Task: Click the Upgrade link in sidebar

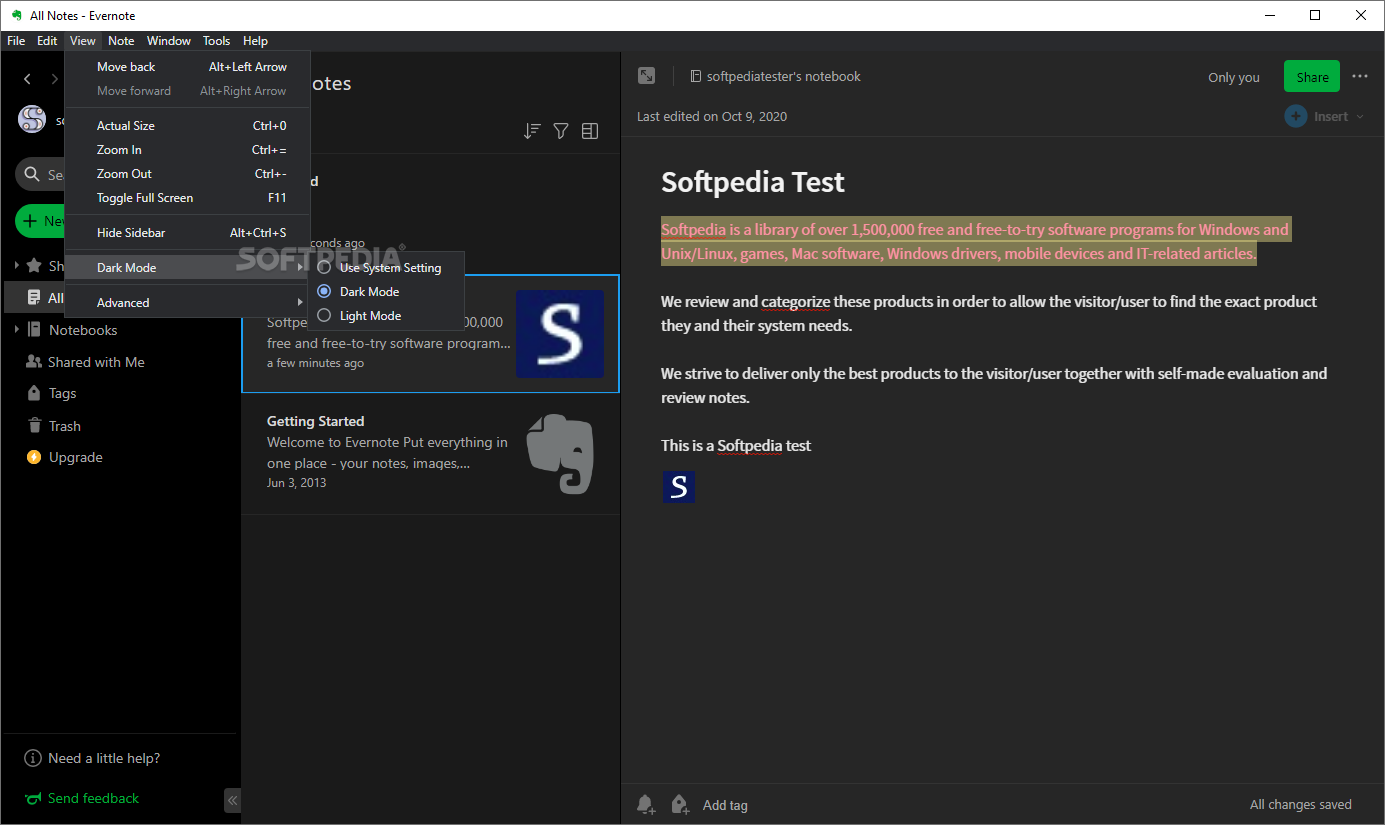Action: click(76, 457)
